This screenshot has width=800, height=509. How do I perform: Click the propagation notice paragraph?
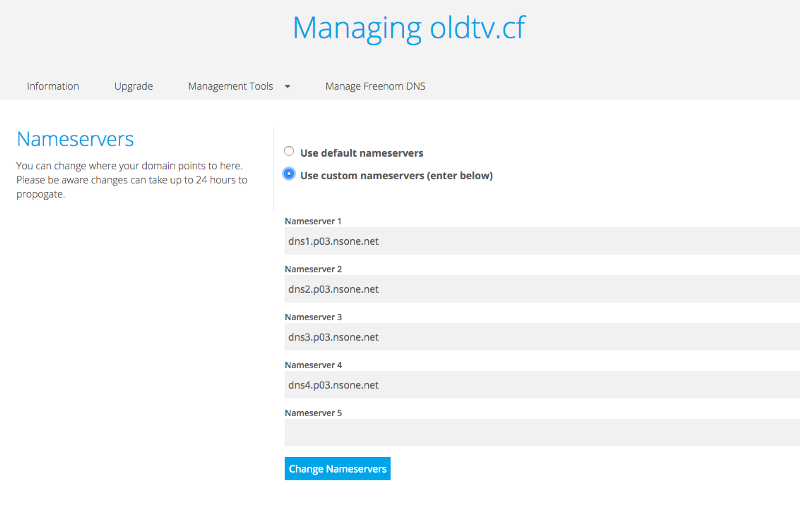point(132,180)
